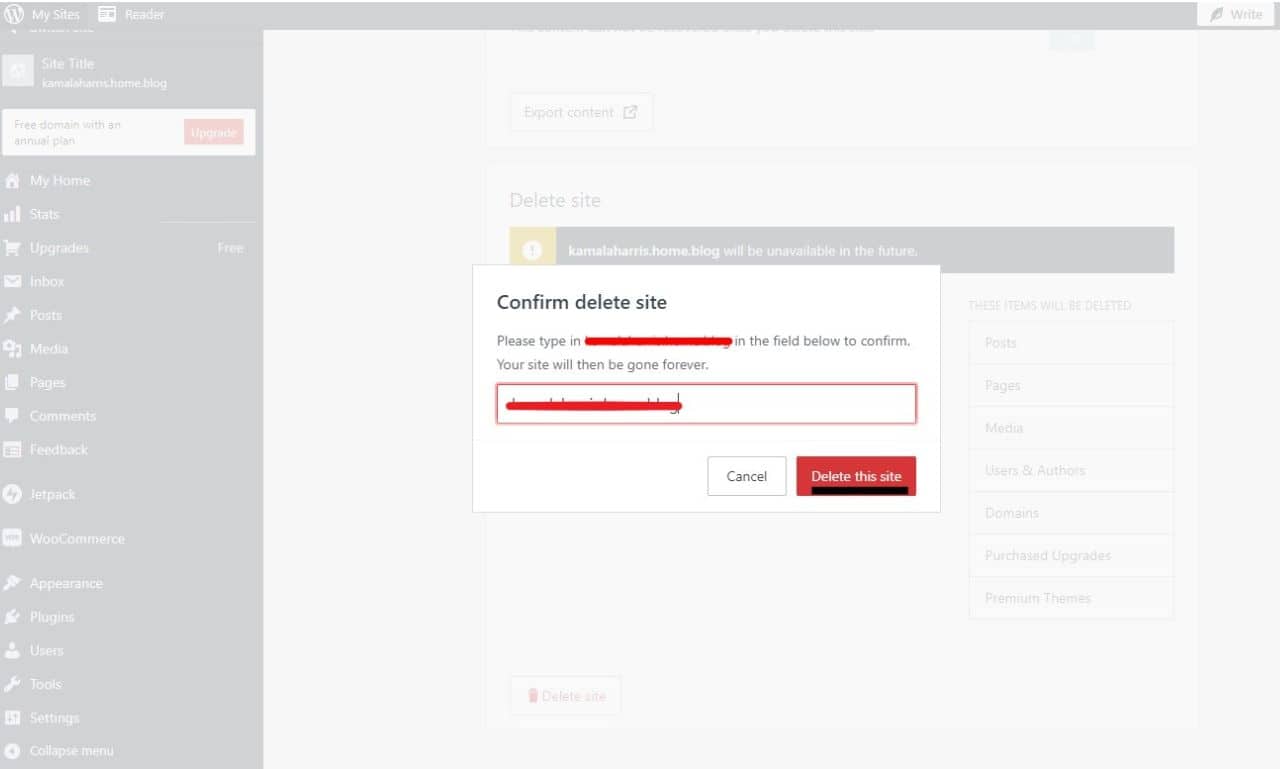Click the red Upgrade button

click(x=213, y=131)
